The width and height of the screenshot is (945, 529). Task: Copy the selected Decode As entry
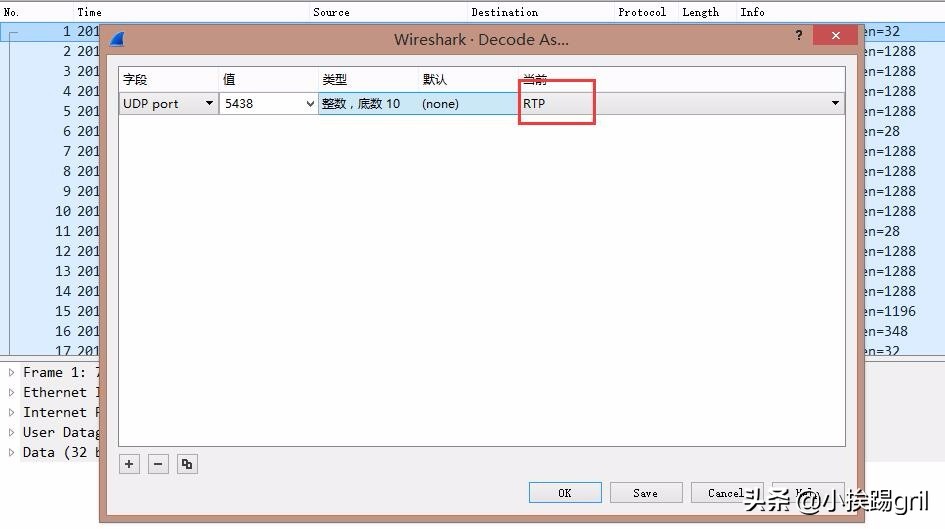tap(187, 464)
